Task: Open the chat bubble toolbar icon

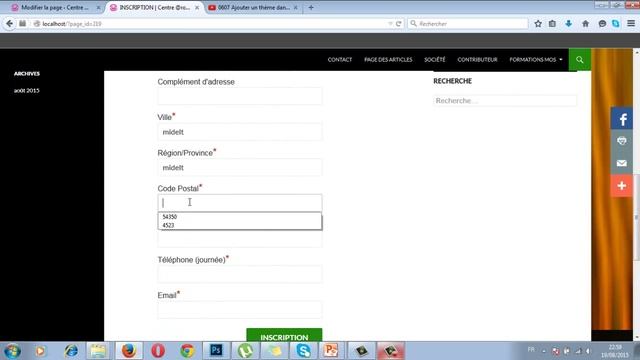Action: (x=602, y=24)
